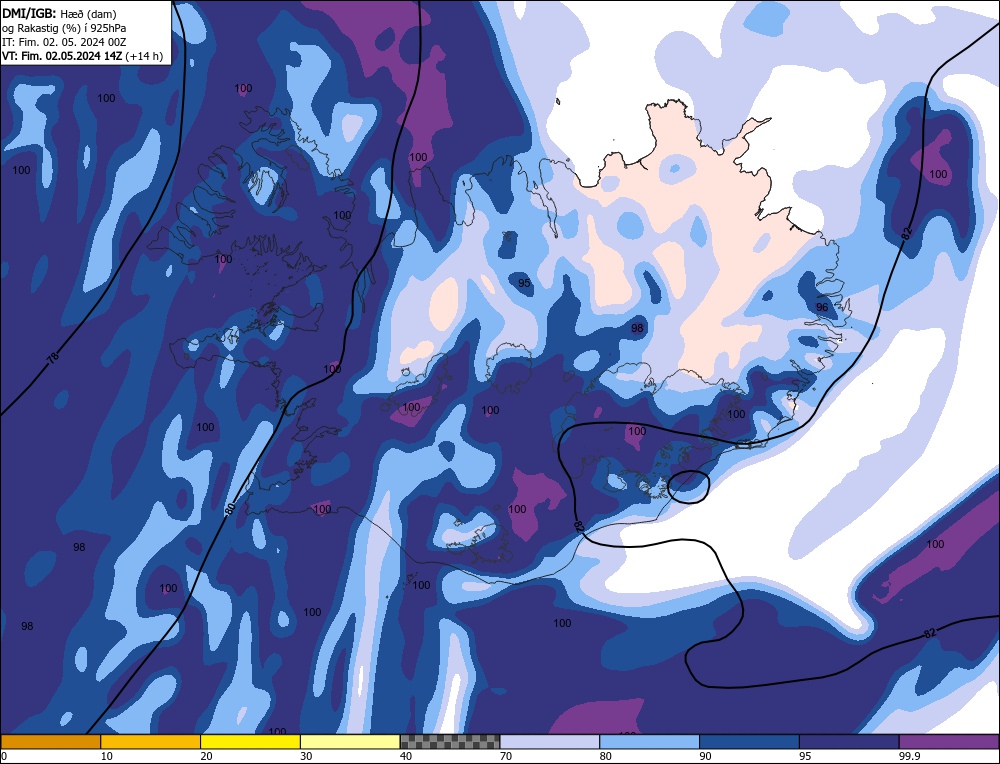Click the '20' legend scale label
Image resolution: width=1000 pixels, height=764 pixels.
coord(207,756)
